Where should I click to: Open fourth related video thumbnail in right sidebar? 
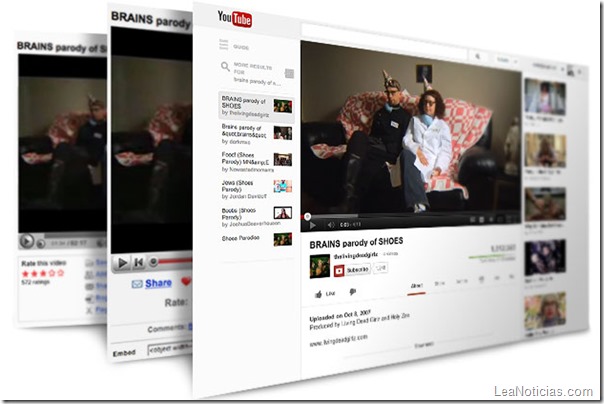click(x=545, y=256)
